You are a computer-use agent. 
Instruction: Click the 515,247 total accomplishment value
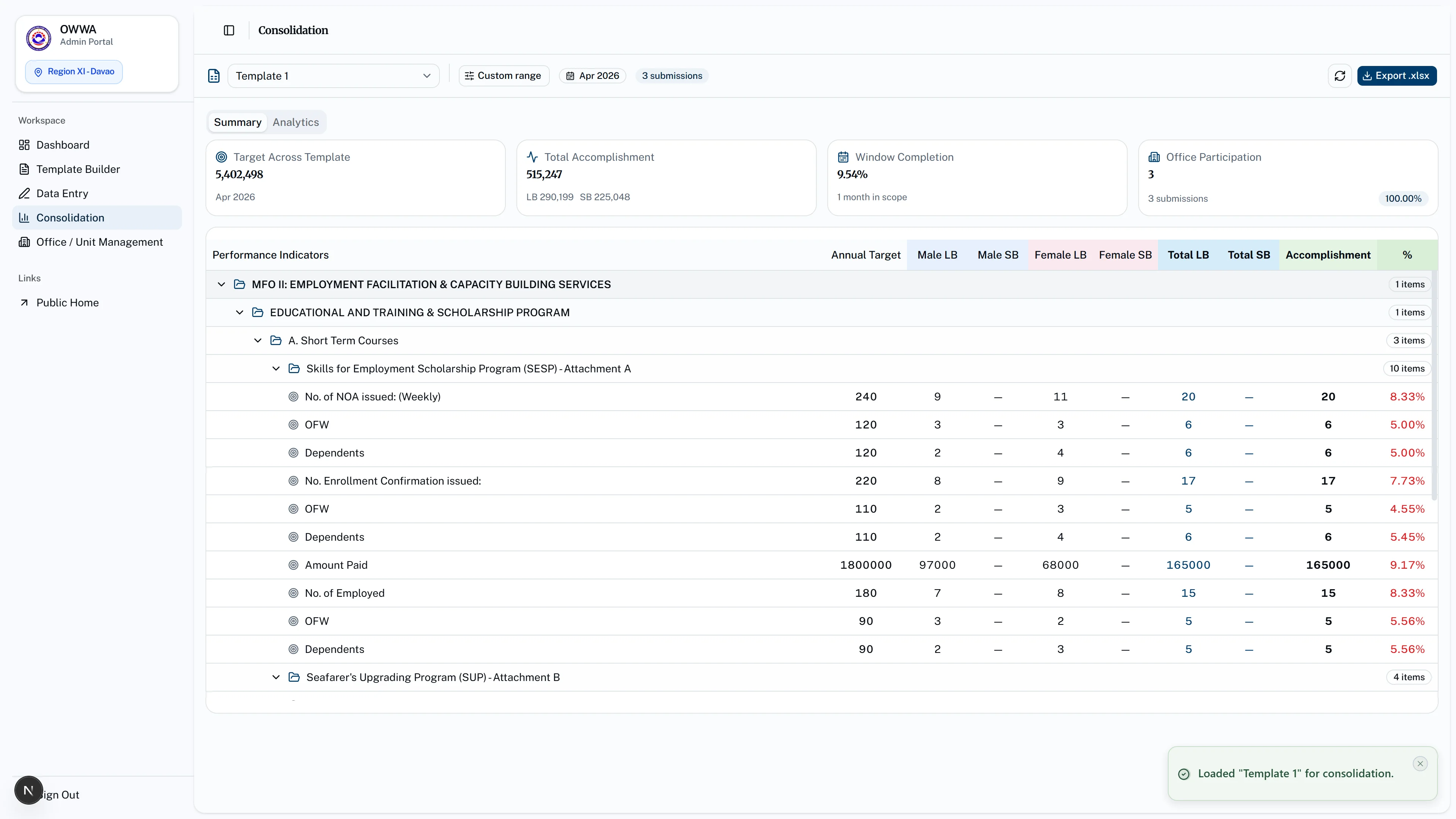[544, 175]
